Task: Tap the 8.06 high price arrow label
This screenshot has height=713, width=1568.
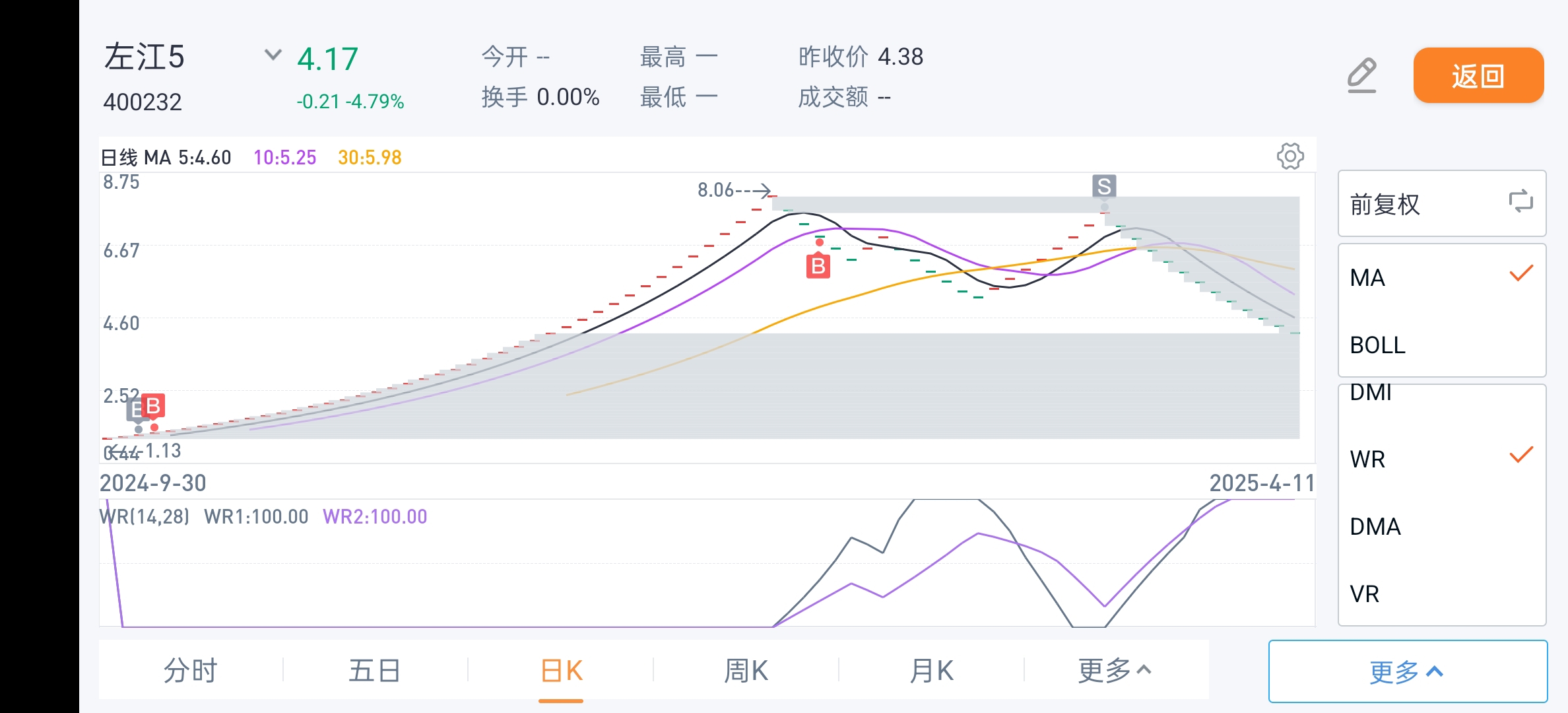Action: point(734,190)
